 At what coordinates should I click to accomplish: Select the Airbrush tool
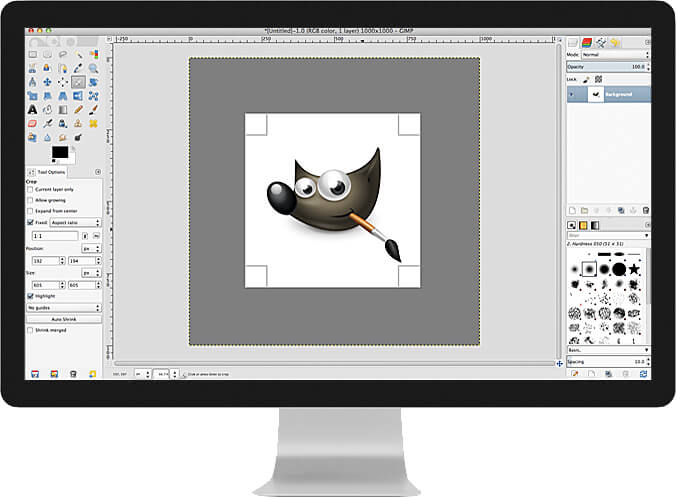click(47, 124)
